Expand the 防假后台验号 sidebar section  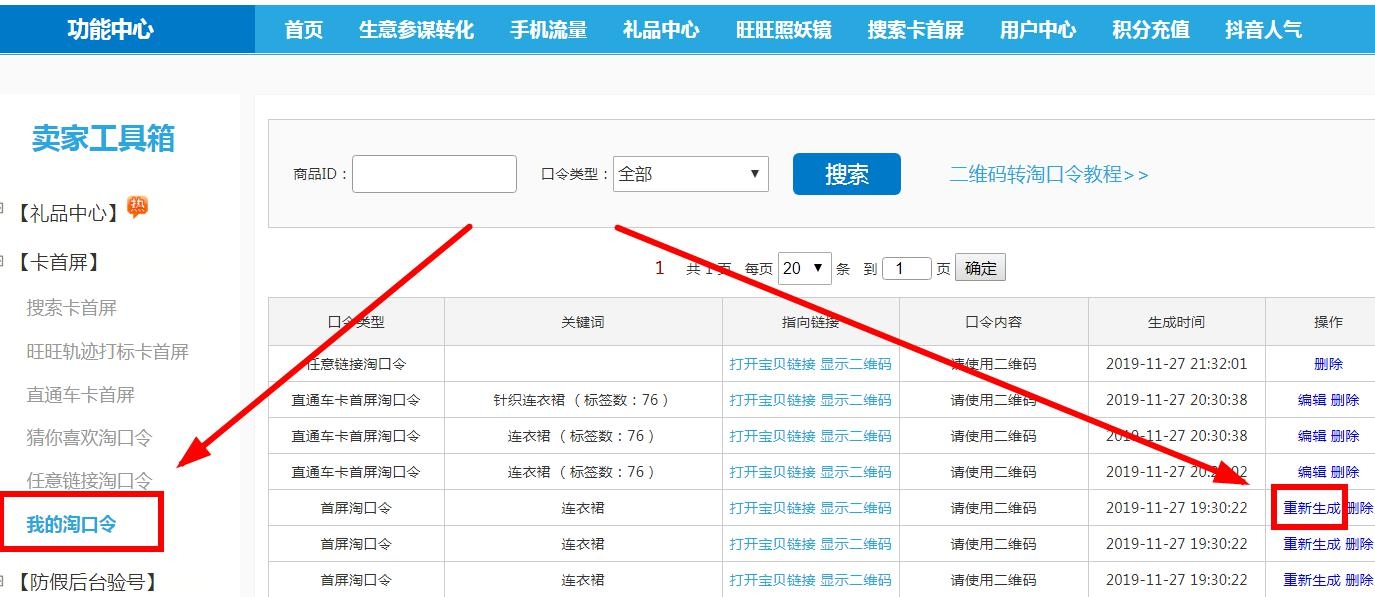pyautogui.click(x=87, y=581)
